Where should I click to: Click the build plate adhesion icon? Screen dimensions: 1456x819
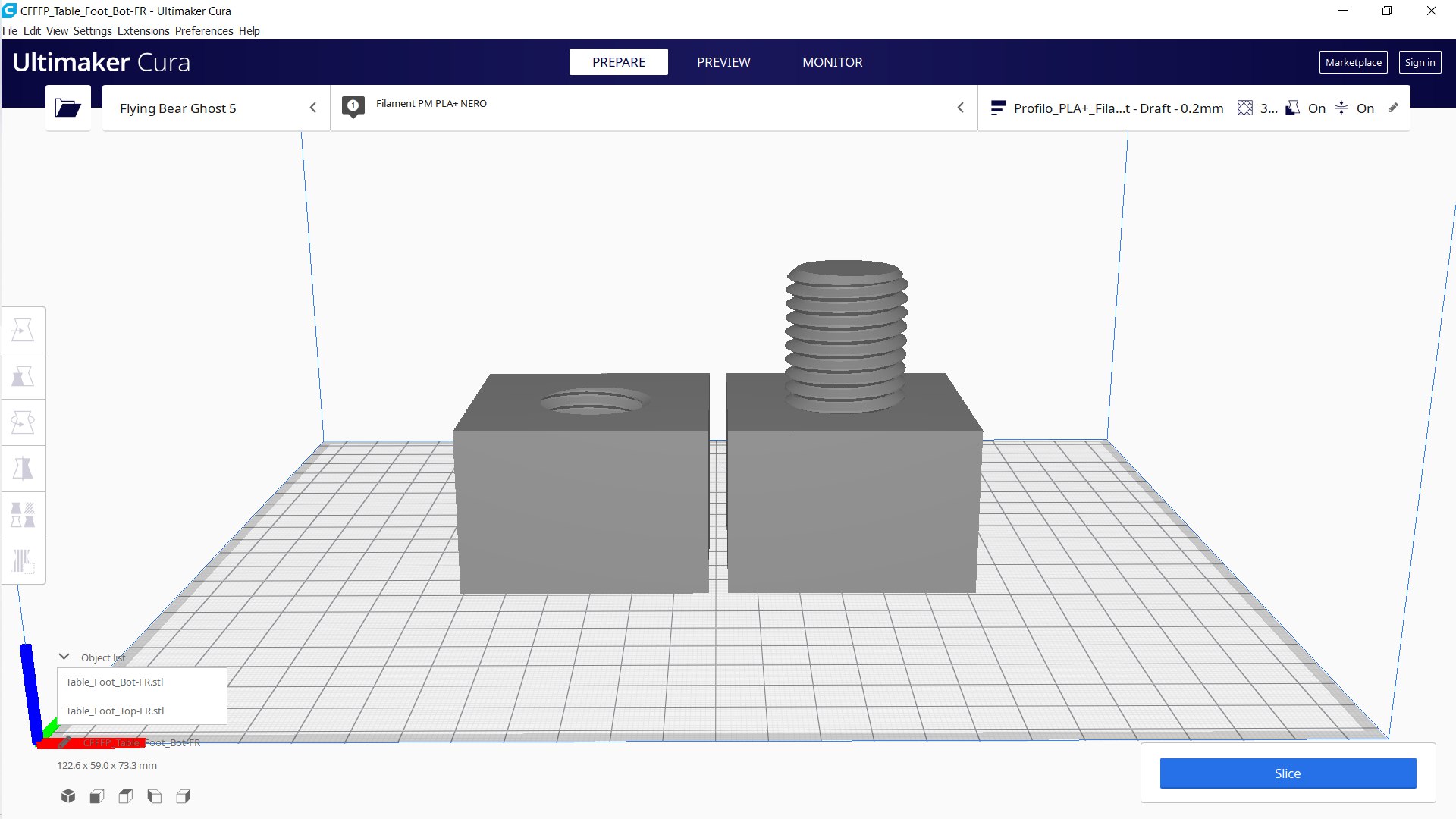pos(1341,108)
